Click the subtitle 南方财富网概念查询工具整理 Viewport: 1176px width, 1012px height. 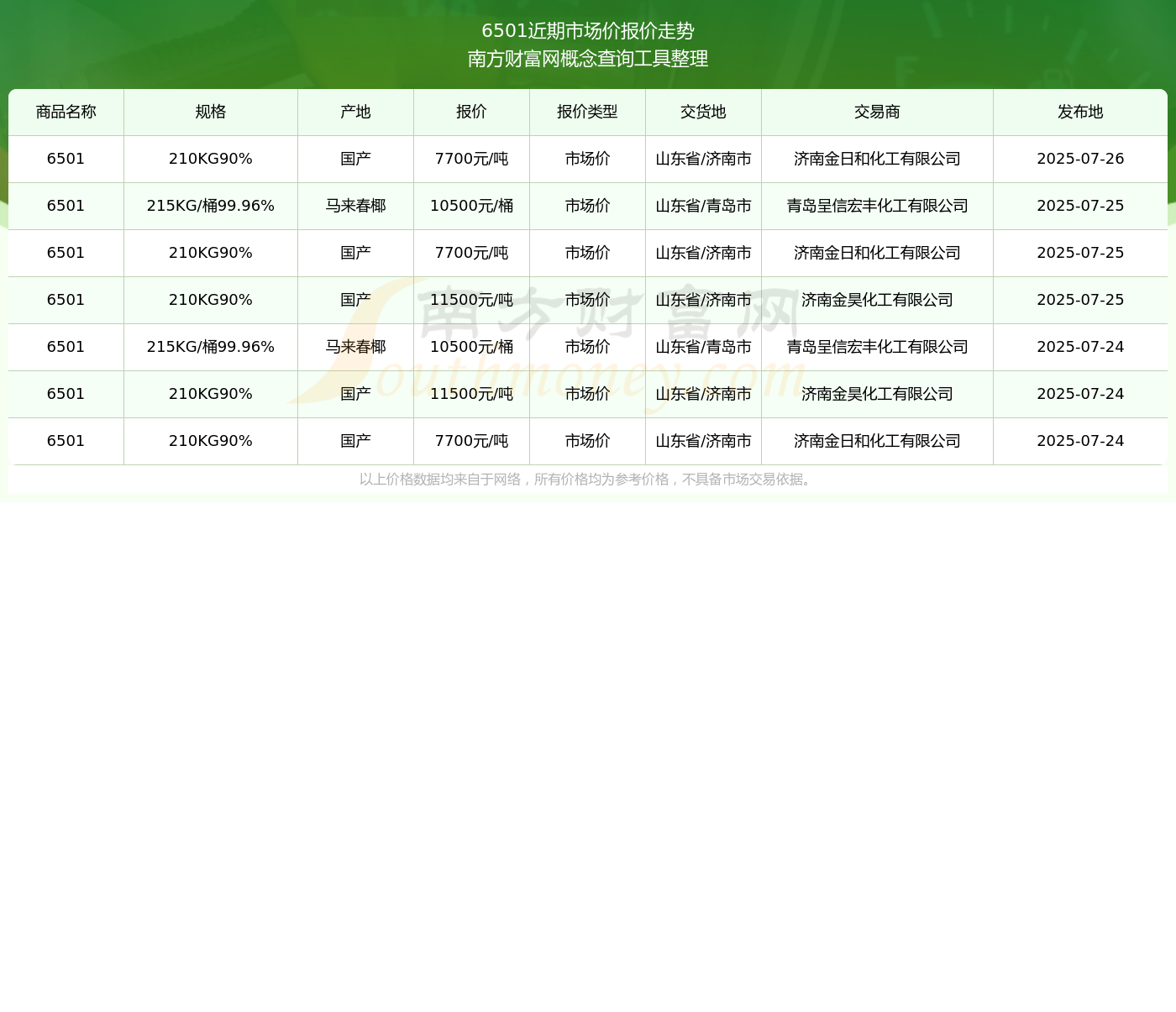point(588,59)
